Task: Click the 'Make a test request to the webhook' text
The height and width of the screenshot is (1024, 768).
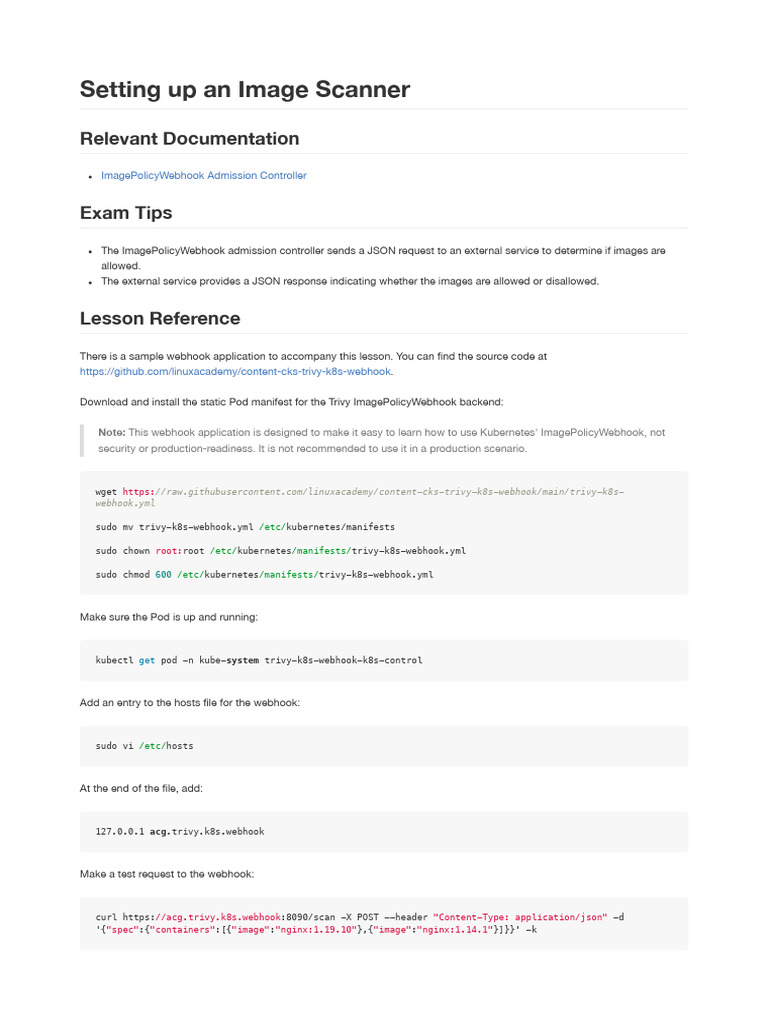Action: (x=167, y=874)
